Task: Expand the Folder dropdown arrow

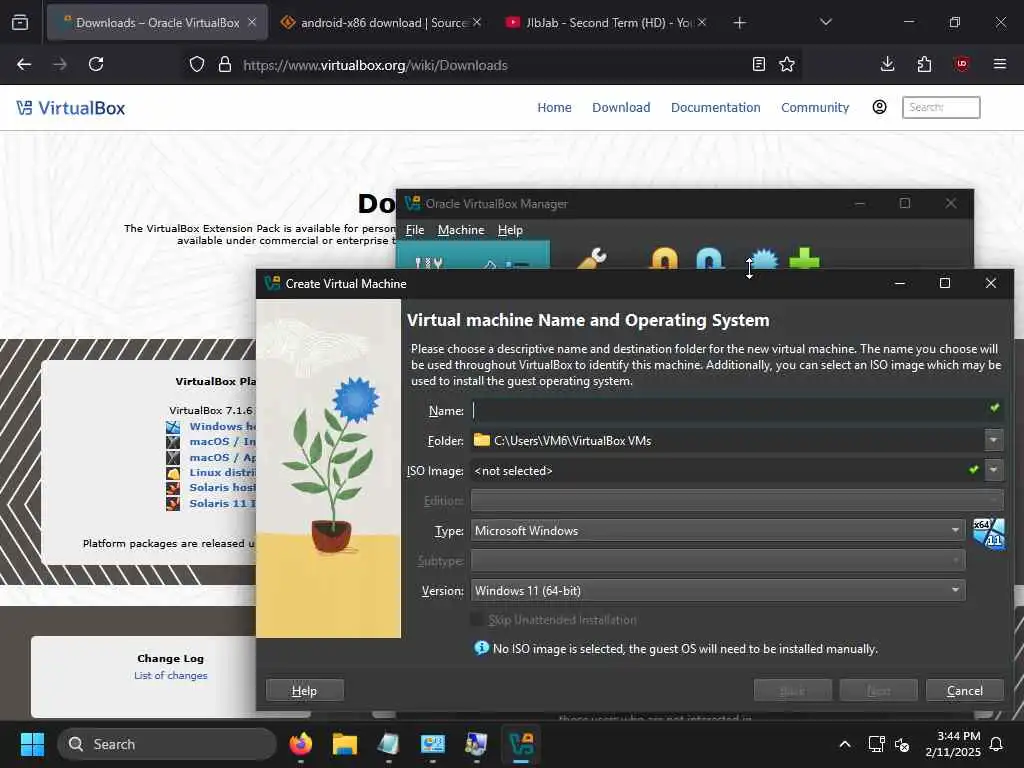Action: pos(993,440)
